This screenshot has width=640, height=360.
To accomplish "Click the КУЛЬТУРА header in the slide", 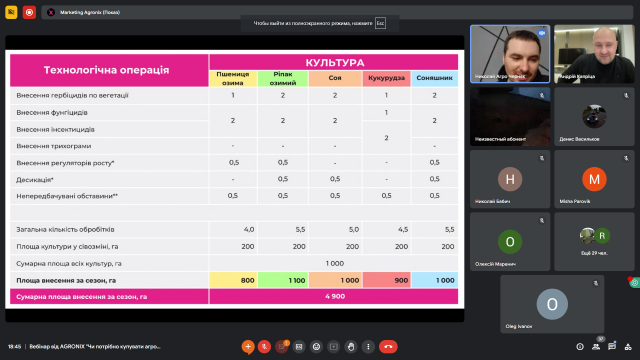I will (334, 62).
